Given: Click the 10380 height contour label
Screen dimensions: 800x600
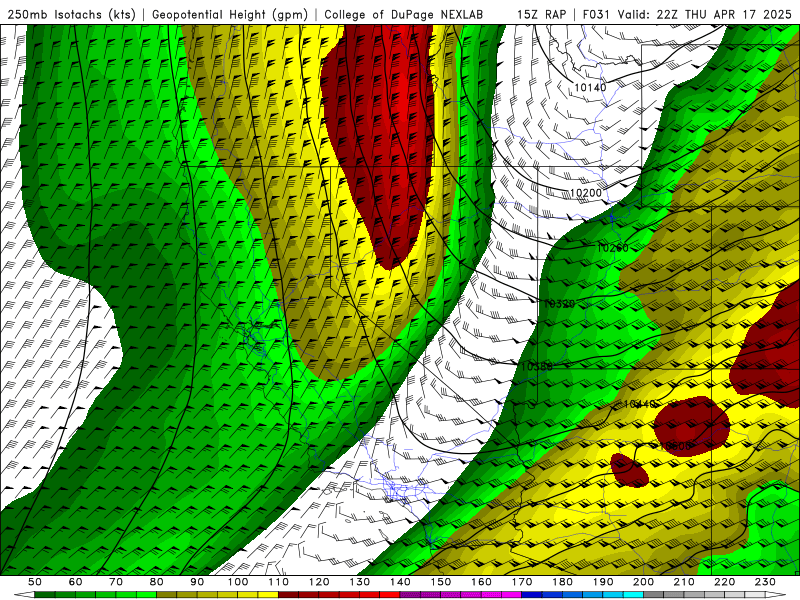Looking at the screenshot, I should (537, 366).
